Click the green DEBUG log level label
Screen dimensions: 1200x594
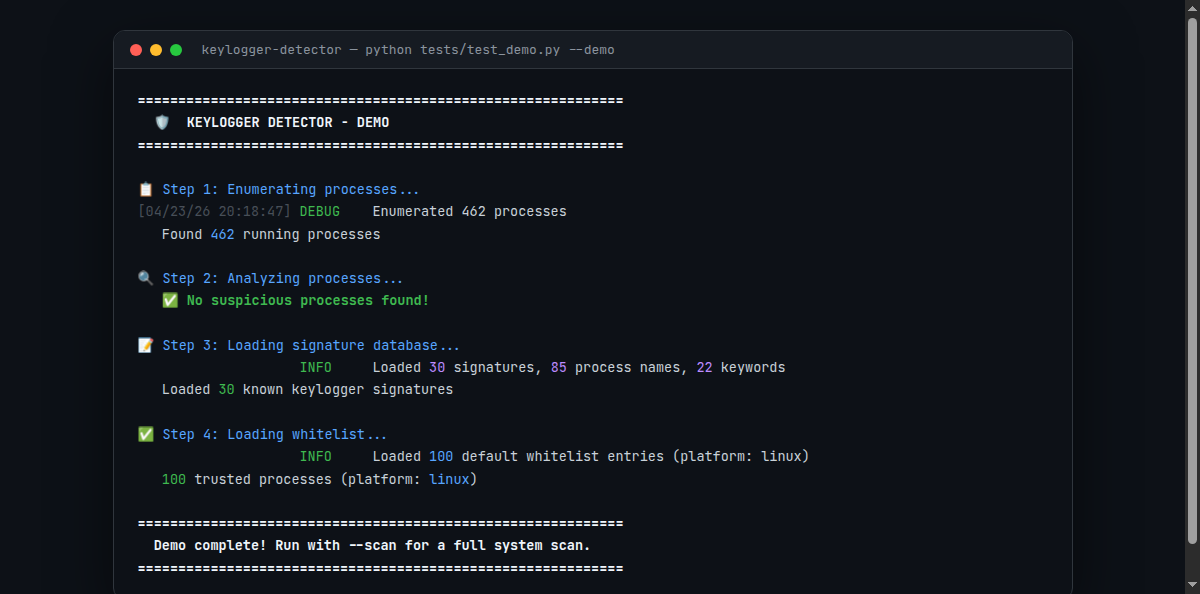coord(319,212)
